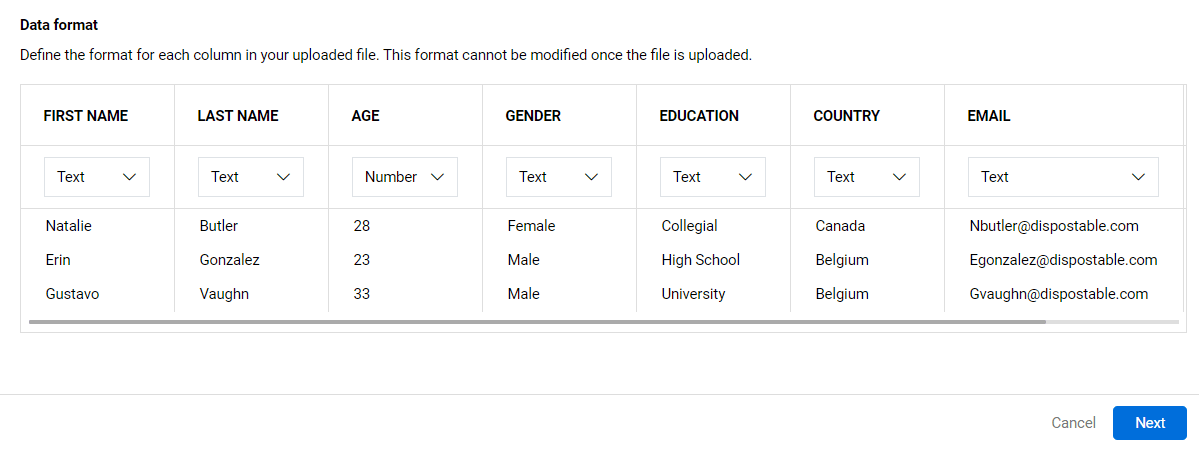The width and height of the screenshot is (1199, 452).
Task: Select the Collegial education cell
Action: point(690,226)
